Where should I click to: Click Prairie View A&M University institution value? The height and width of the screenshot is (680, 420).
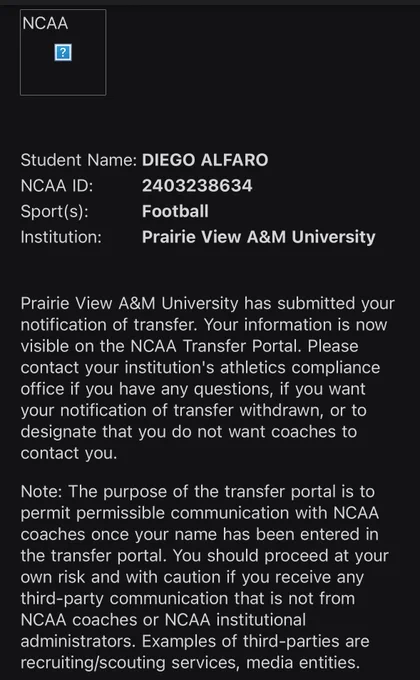pyautogui.click(x=259, y=237)
